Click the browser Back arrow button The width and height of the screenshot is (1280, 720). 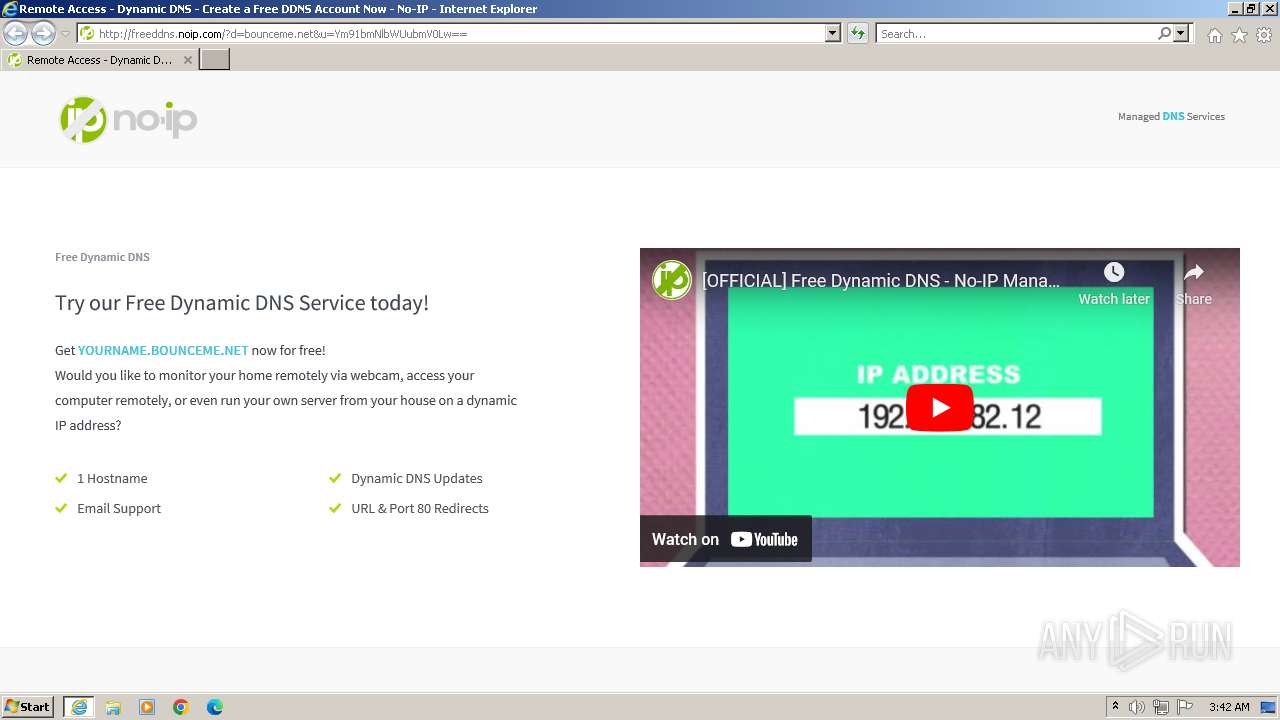point(16,34)
